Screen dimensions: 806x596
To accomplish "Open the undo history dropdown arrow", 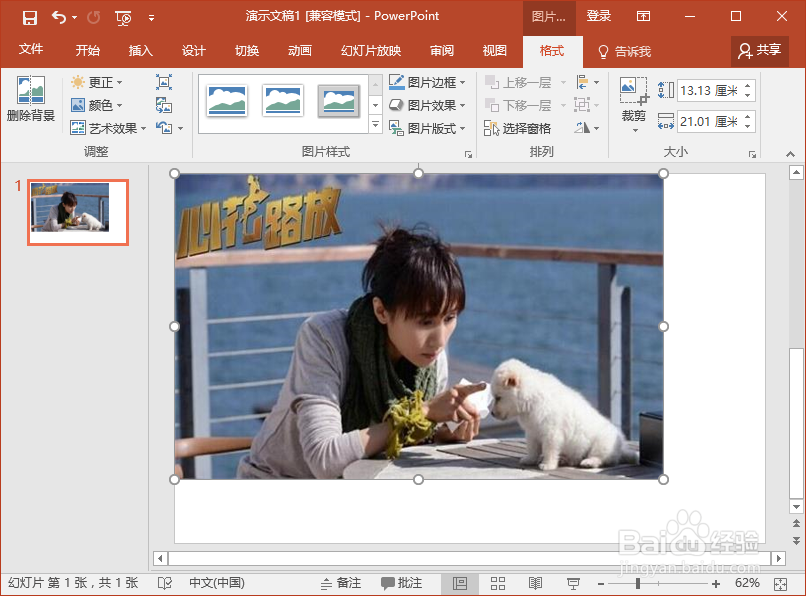I will point(75,17).
